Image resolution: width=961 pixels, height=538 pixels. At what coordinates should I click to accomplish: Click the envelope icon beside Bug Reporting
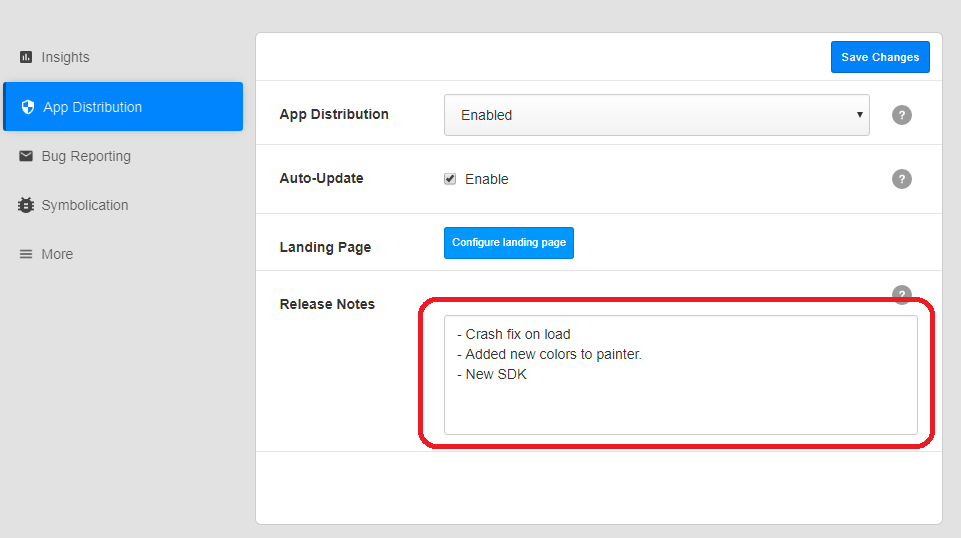coord(26,156)
